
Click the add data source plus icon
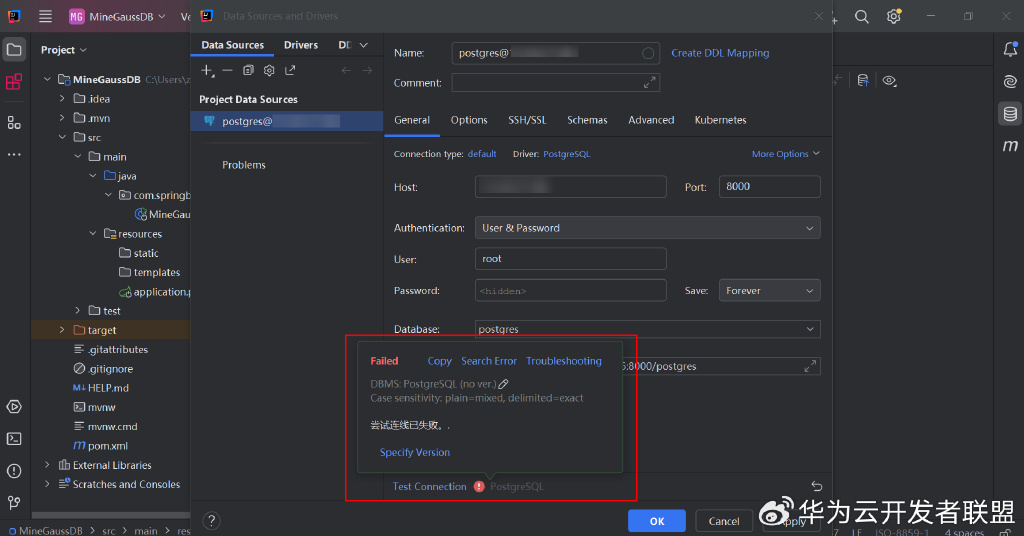pyautogui.click(x=207, y=71)
